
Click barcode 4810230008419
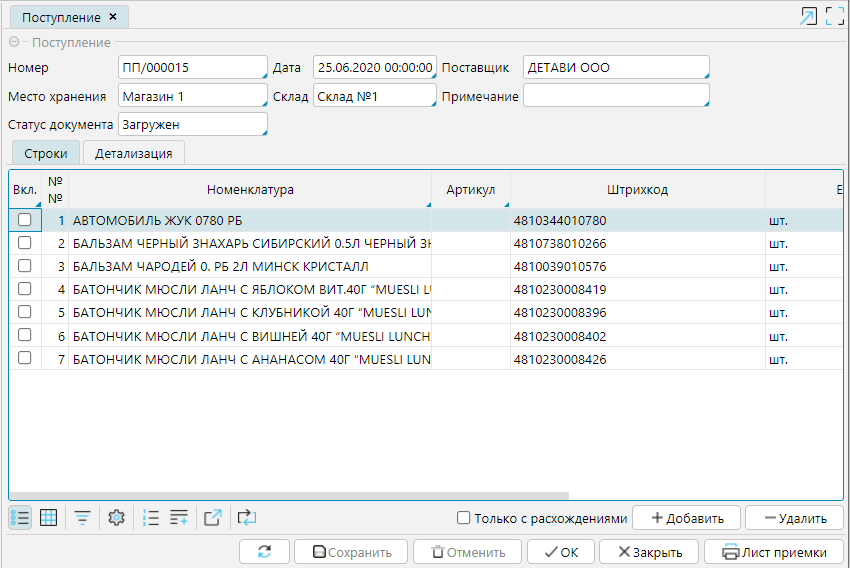point(560,290)
